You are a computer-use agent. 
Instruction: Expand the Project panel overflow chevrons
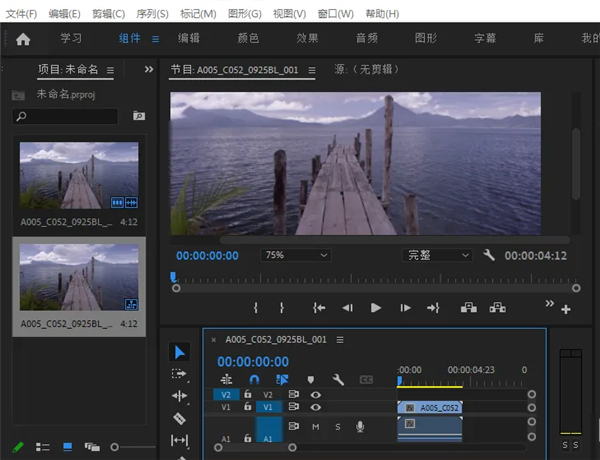click(x=149, y=70)
